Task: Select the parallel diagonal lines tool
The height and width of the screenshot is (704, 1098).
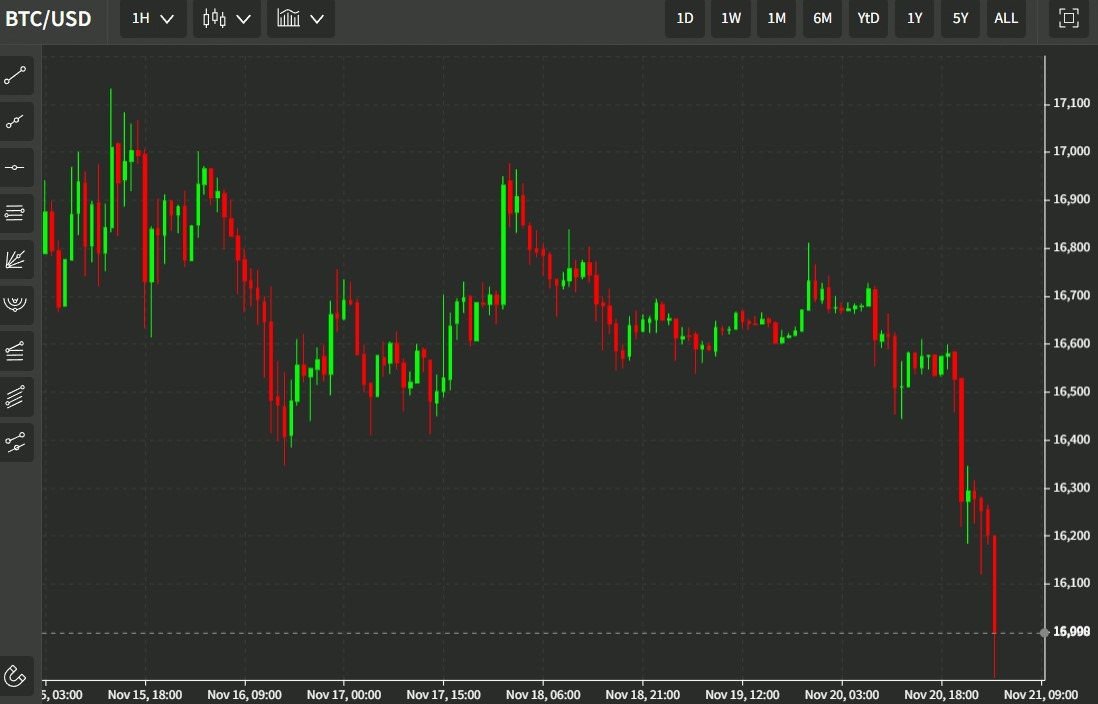Action: coord(15,396)
